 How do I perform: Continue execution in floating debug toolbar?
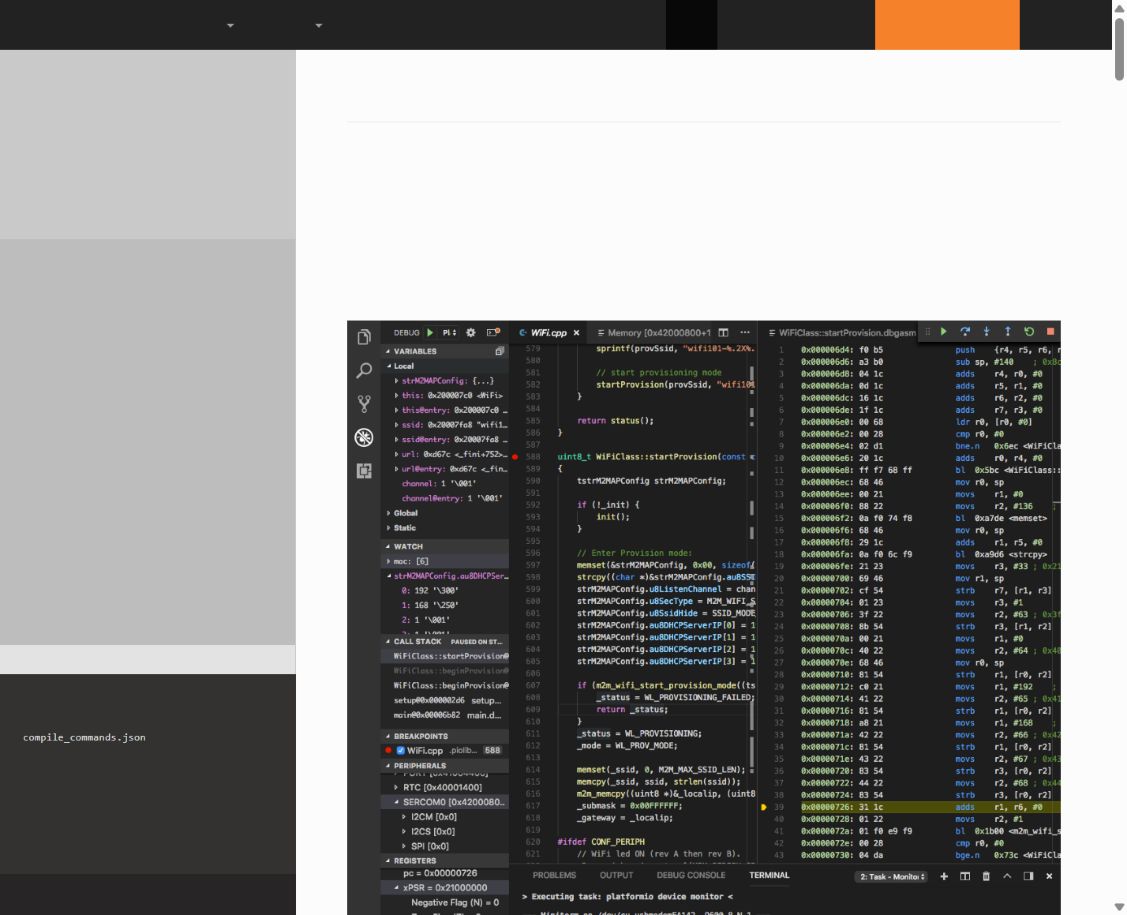point(944,331)
